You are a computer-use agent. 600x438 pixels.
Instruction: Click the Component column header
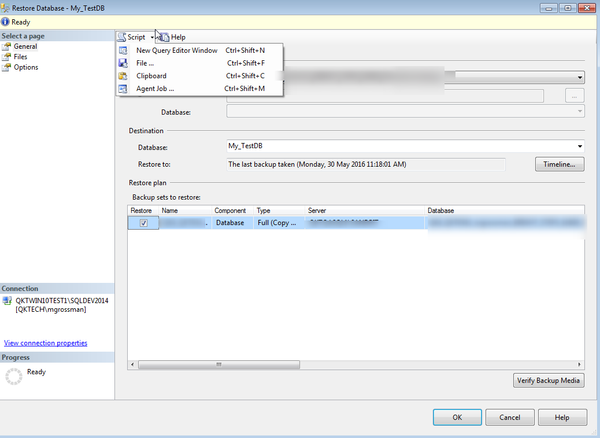(x=233, y=211)
